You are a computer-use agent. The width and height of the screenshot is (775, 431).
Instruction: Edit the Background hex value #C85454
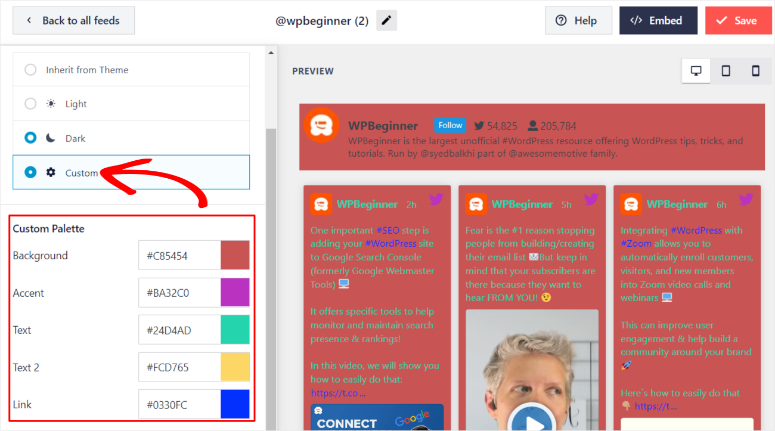point(179,256)
